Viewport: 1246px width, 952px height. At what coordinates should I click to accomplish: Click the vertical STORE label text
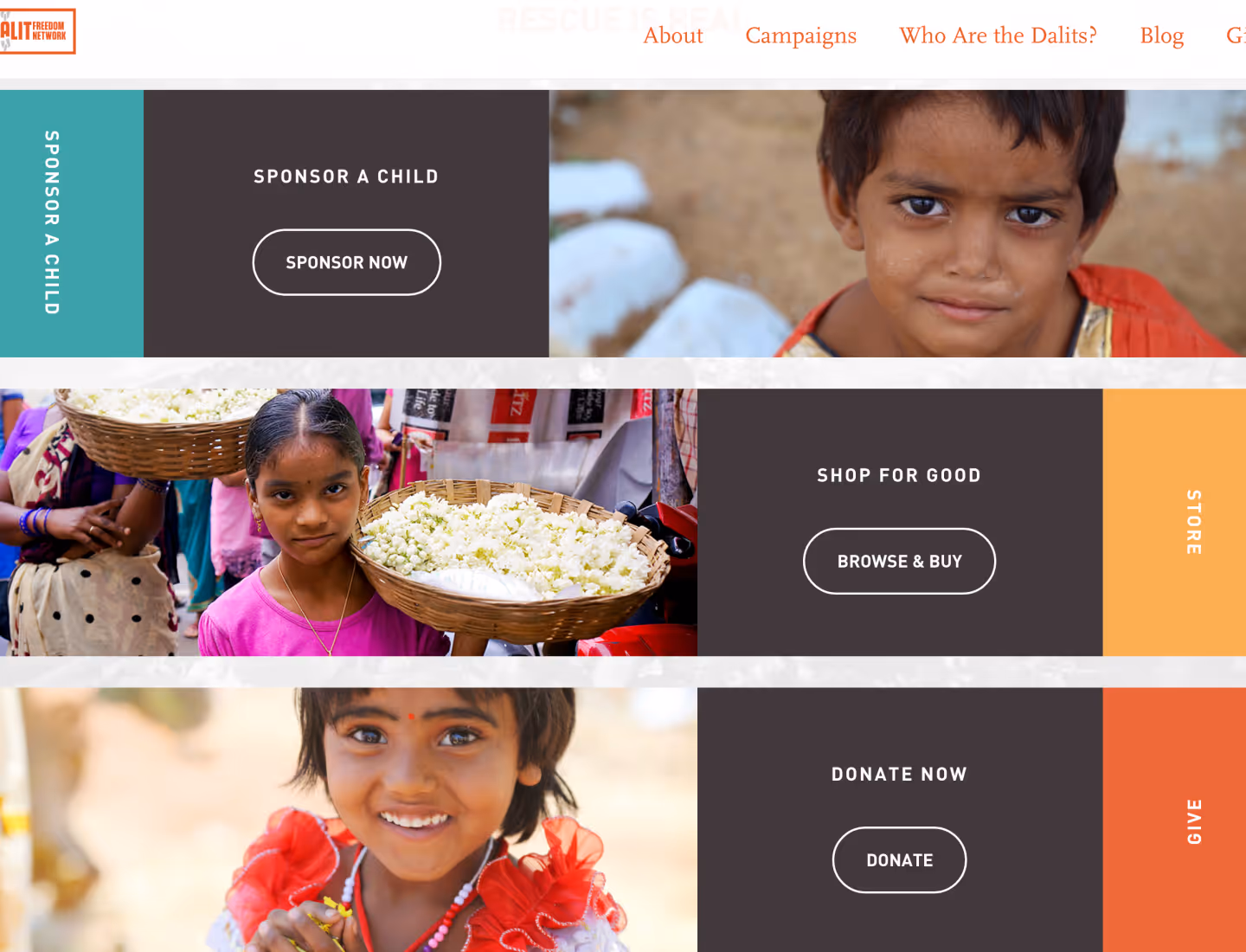point(1194,522)
